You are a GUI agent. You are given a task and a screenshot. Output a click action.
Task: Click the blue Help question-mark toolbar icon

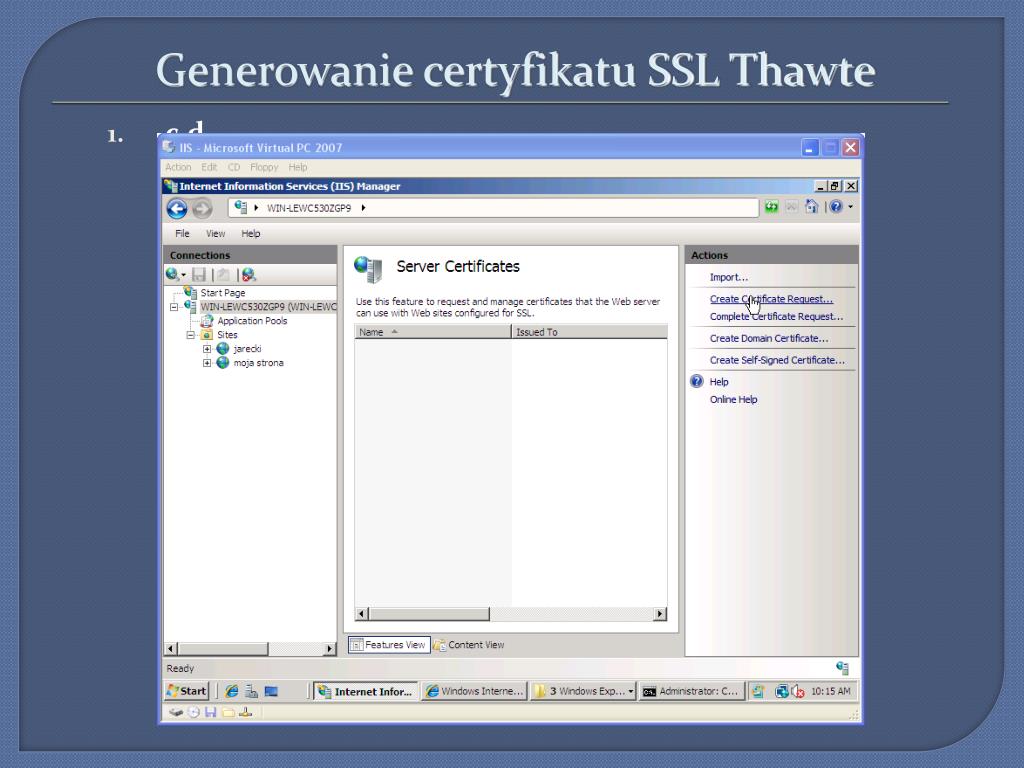[835, 207]
